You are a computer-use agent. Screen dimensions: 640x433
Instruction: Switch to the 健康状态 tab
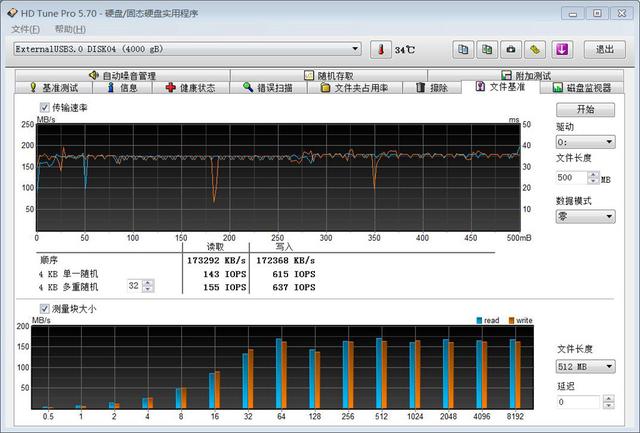coord(191,88)
